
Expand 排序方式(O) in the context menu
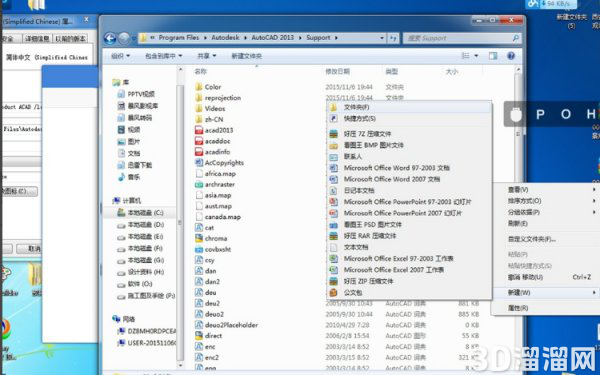(546, 201)
